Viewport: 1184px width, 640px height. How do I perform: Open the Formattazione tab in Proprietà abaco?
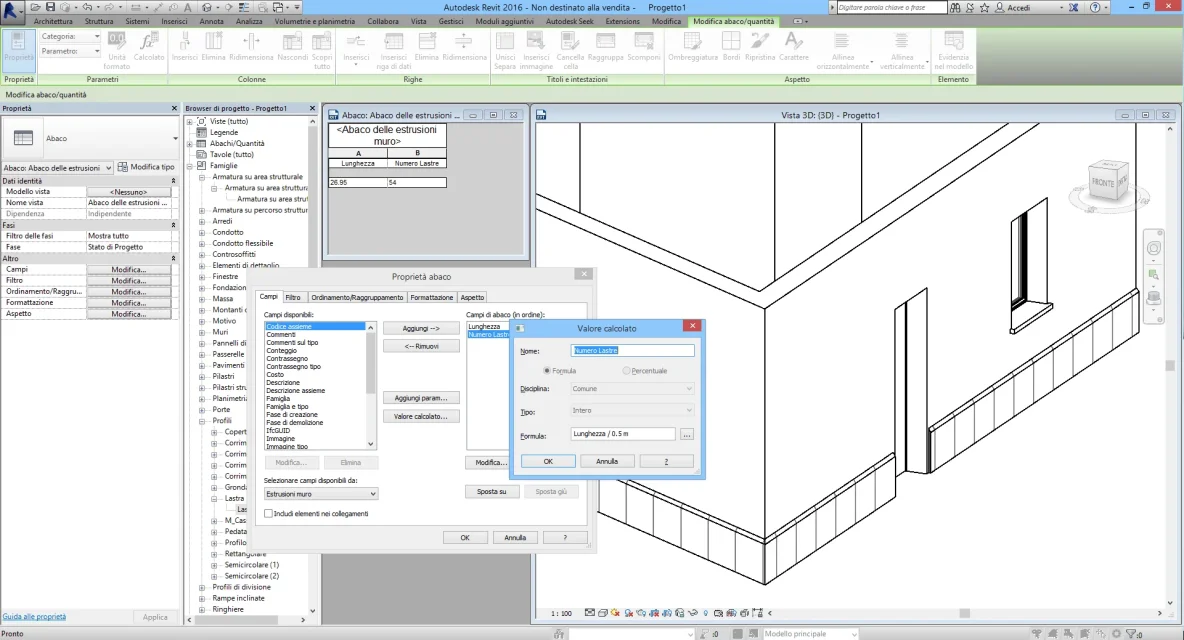pyautogui.click(x=431, y=297)
